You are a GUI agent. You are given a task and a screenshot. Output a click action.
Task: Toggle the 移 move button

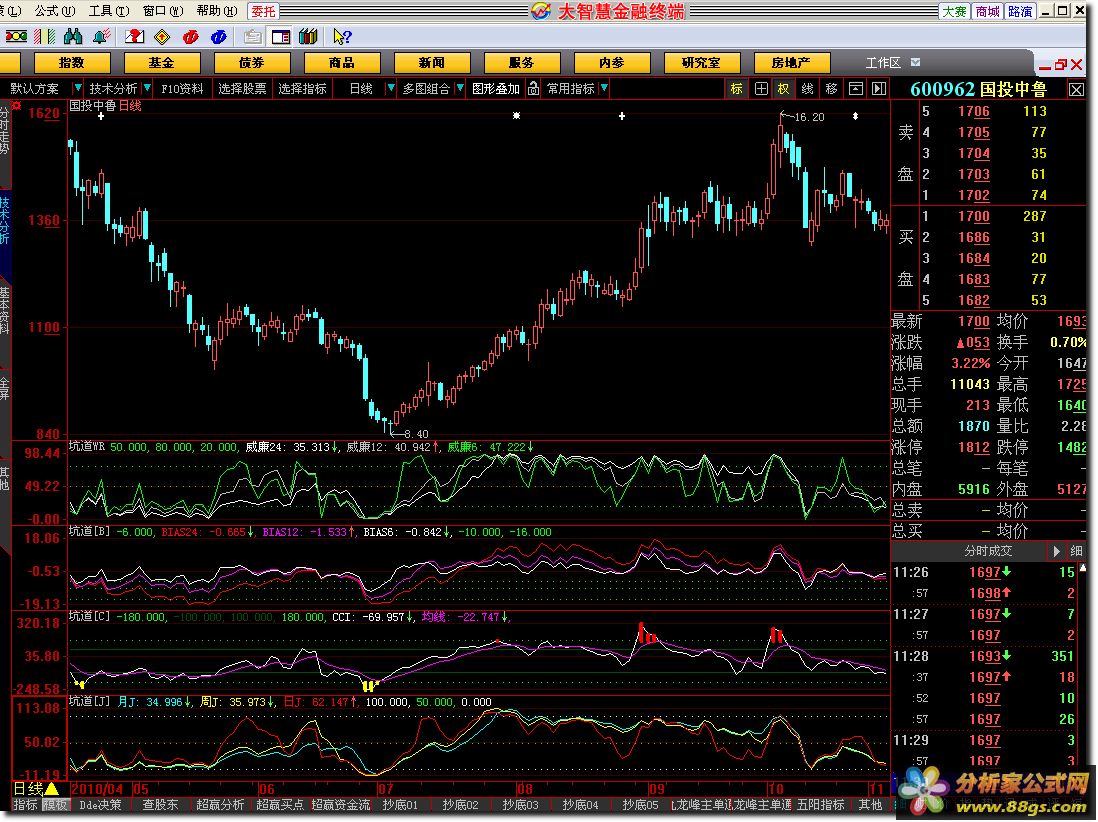831,88
